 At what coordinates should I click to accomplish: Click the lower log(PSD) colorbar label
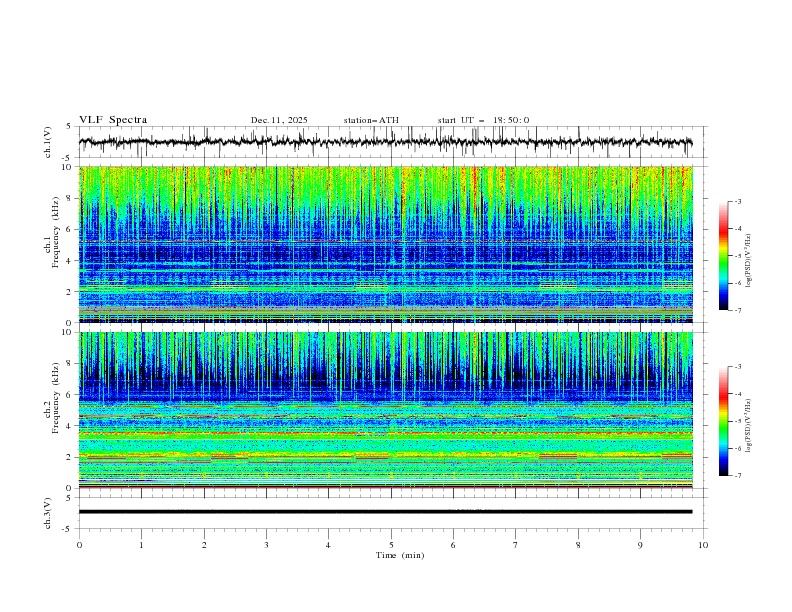click(x=749, y=426)
